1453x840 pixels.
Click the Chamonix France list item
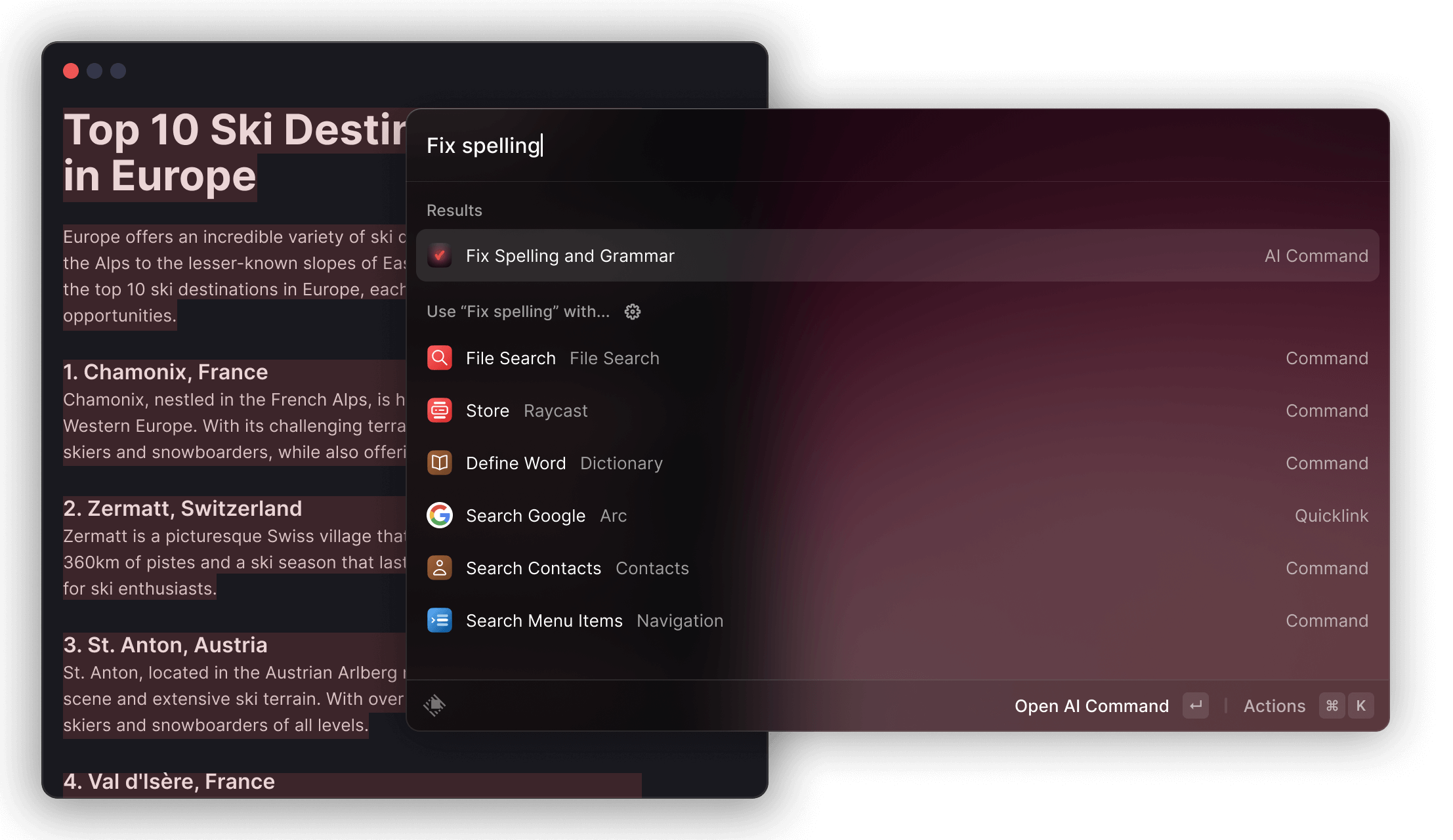[165, 372]
